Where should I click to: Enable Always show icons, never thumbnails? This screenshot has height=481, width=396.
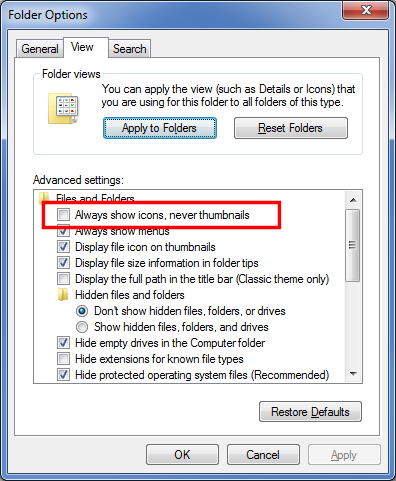pyautogui.click(x=63, y=215)
